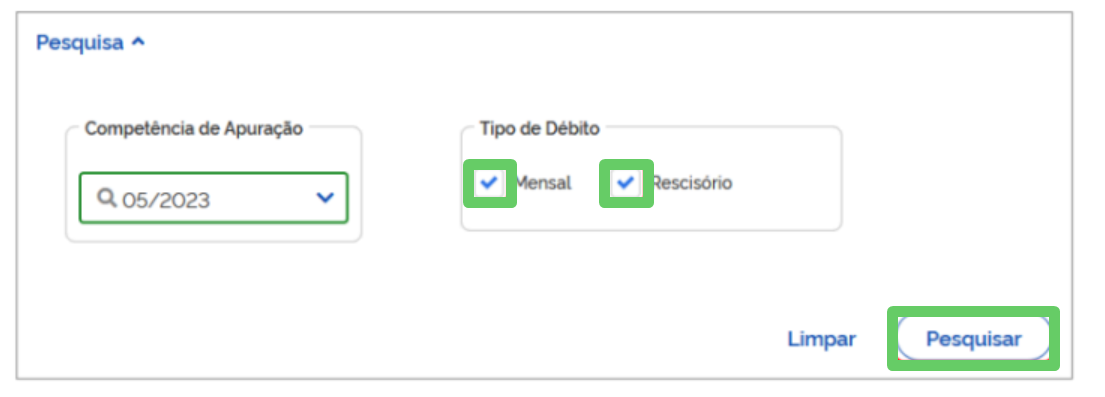Collapse the Pesquisa section chevron
The image size is (1105, 397).
point(139,42)
